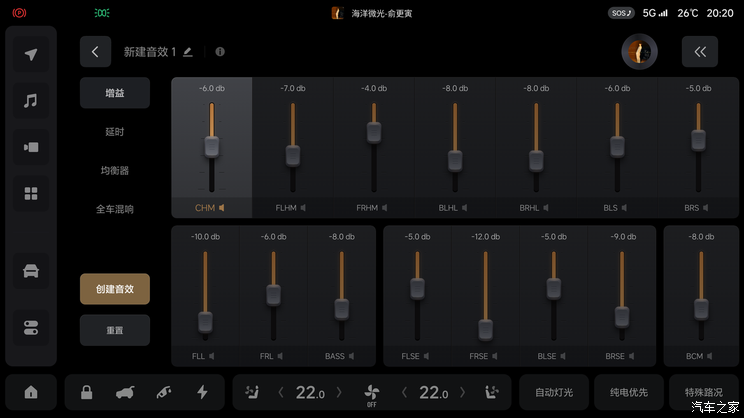Collapse panel with double chevron button

pos(699,52)
